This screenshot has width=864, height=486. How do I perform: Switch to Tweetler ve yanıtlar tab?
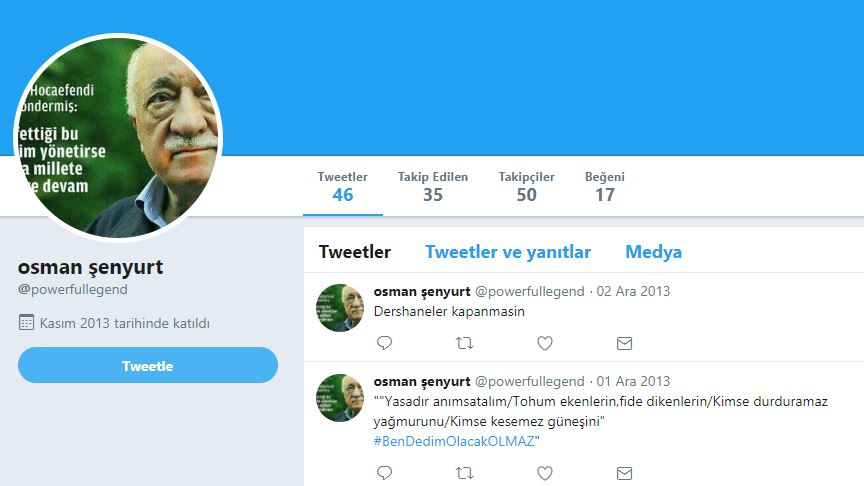tap(507, 252)
